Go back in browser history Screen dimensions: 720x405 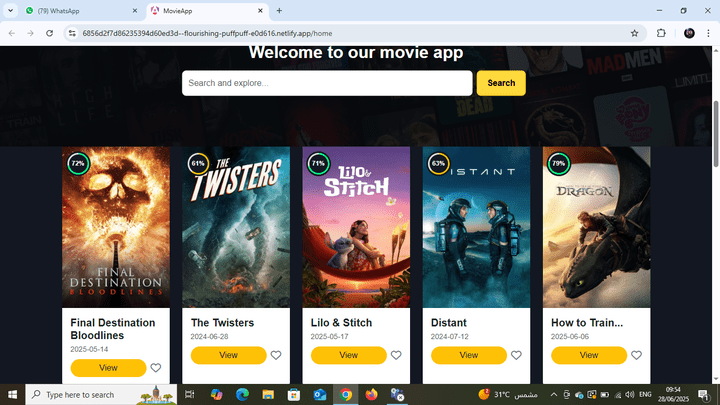point(12,33)
